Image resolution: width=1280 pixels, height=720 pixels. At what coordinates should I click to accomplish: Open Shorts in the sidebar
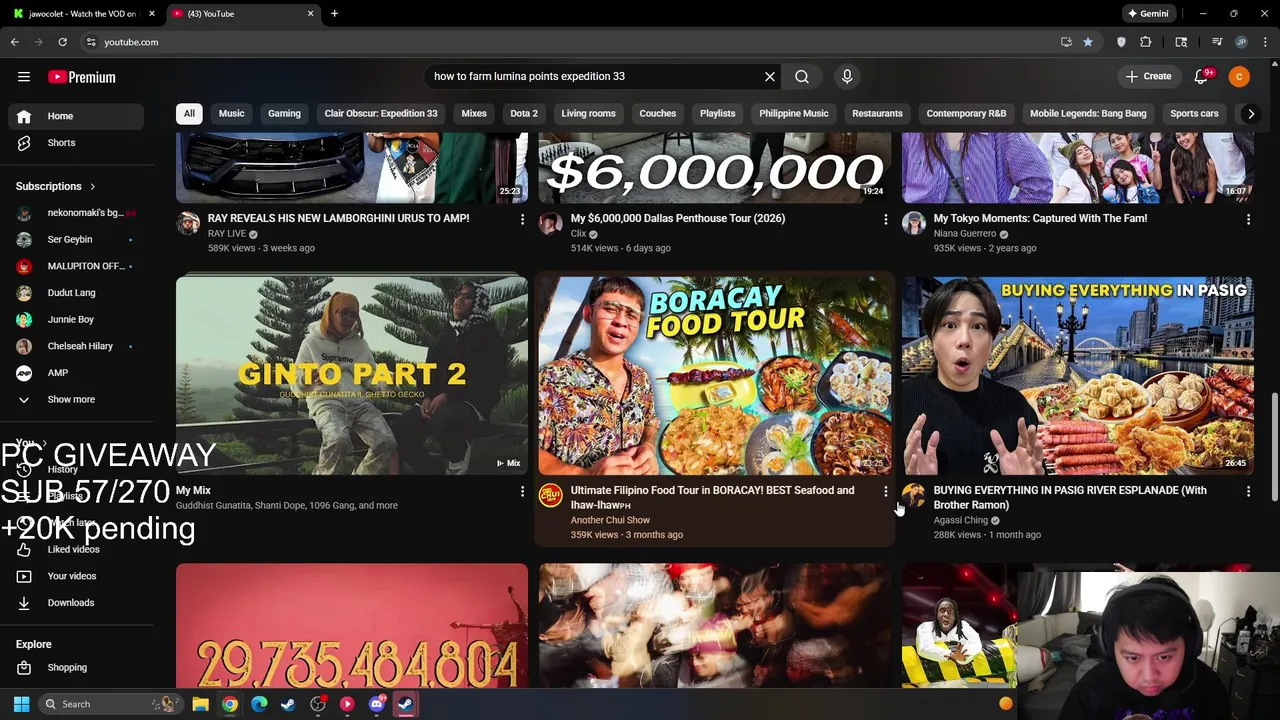tap(77, 143)
